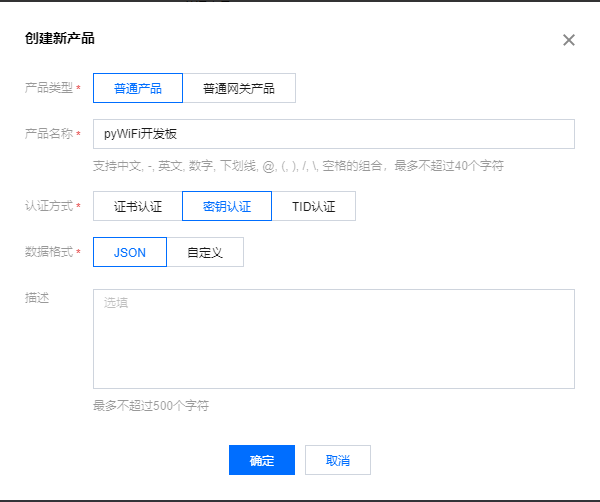Click the 创建新产品 dialog title

(60, 38)
